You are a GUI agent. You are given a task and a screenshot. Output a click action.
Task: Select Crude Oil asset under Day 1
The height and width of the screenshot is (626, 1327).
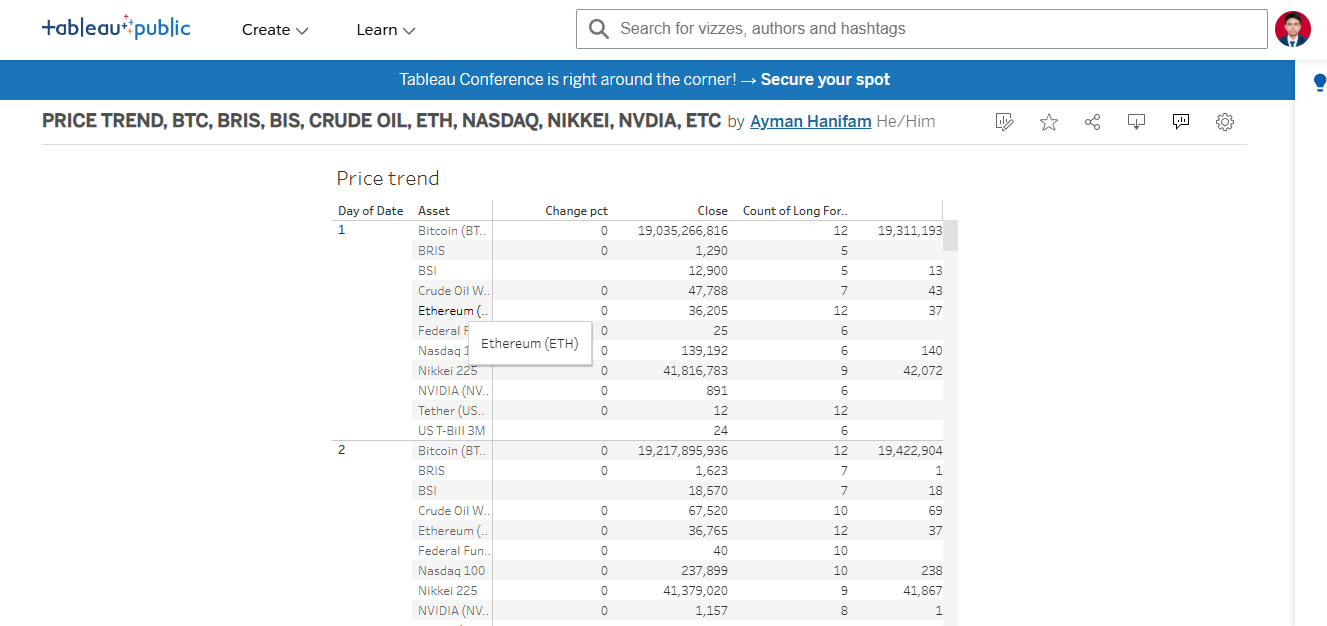click(x=452, y=291)
